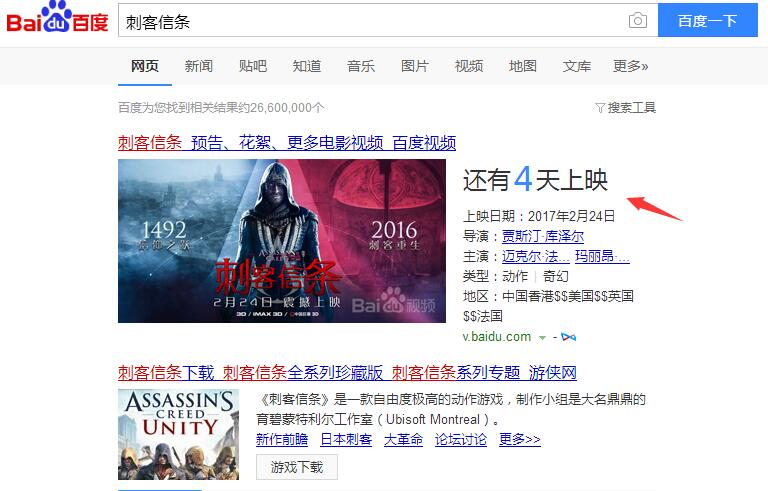Open the Baidu logo homepage
This screenshot has width=768, height=491.
click(57, 18)
